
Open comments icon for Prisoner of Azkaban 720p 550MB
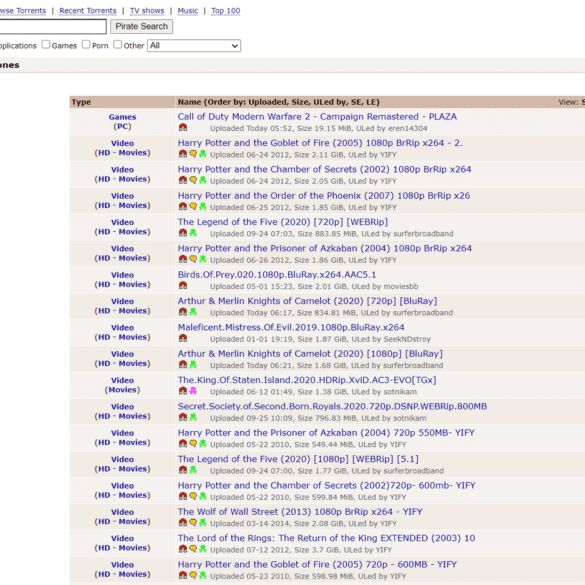click(x=193, y=444)
